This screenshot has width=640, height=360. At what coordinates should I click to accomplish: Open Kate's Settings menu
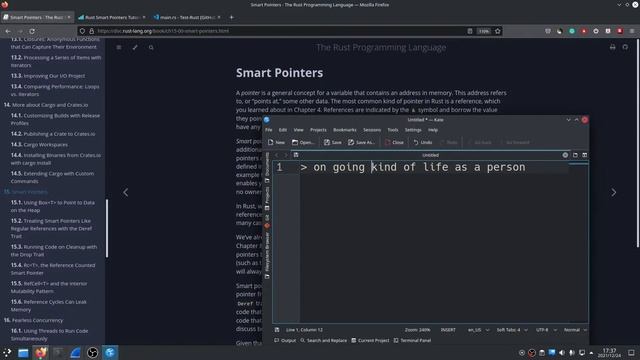pyautogui.click(x=413, y=130)
